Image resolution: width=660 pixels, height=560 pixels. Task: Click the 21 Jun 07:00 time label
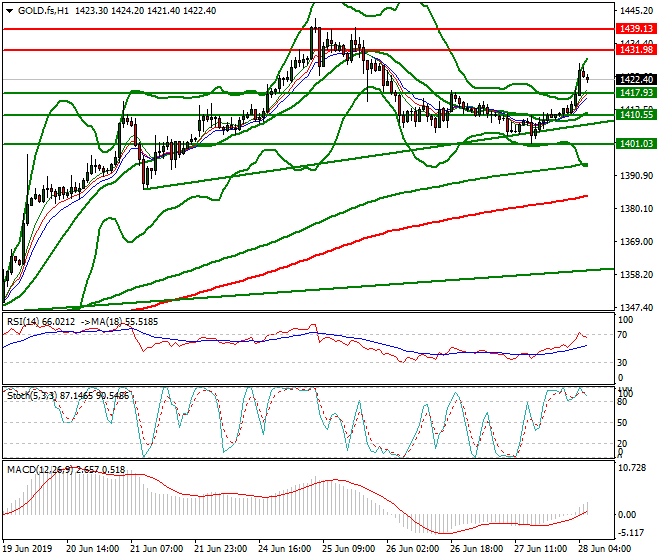click(x=157, y=549)
